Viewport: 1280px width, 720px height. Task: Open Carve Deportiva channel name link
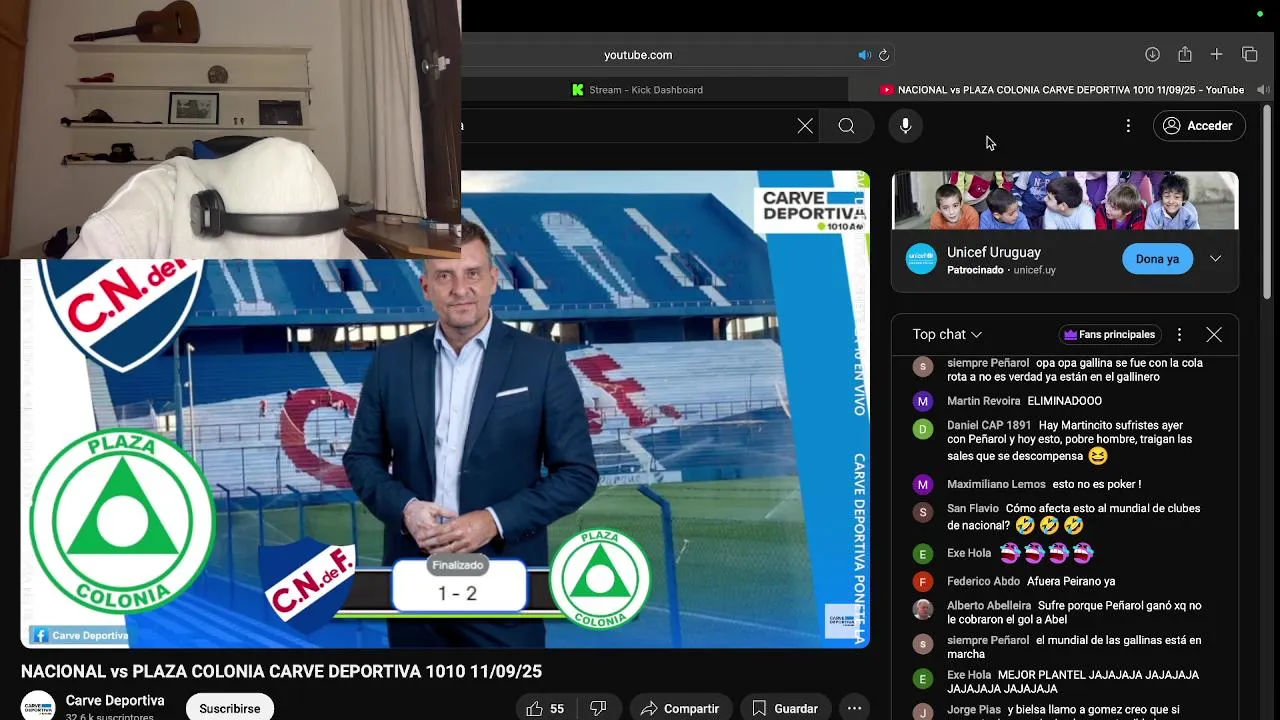coord(115,700)
